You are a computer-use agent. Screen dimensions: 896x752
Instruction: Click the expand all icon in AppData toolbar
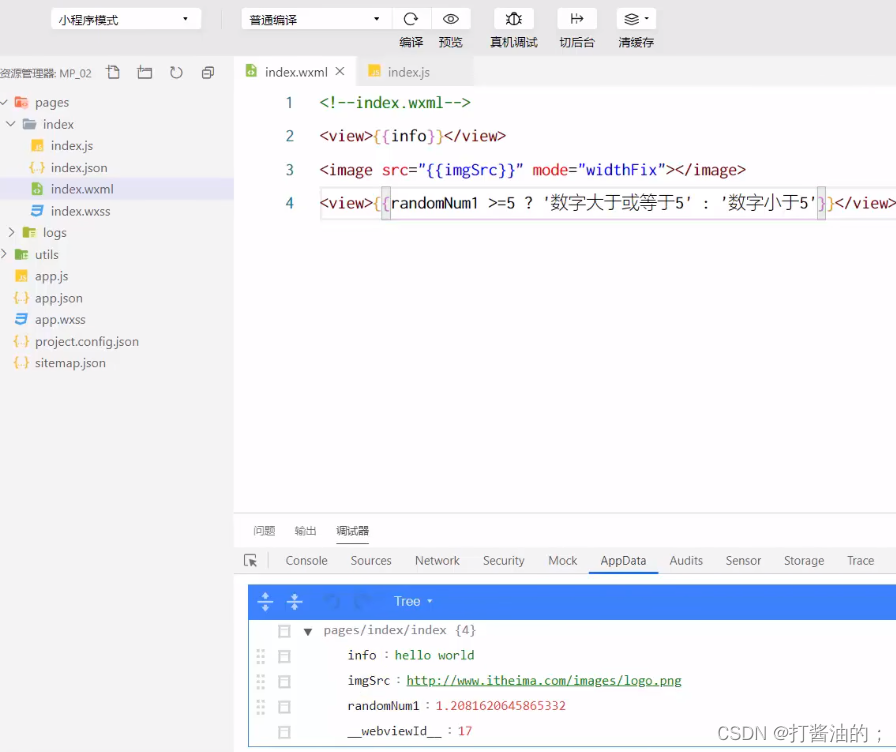tap(265, 602)
